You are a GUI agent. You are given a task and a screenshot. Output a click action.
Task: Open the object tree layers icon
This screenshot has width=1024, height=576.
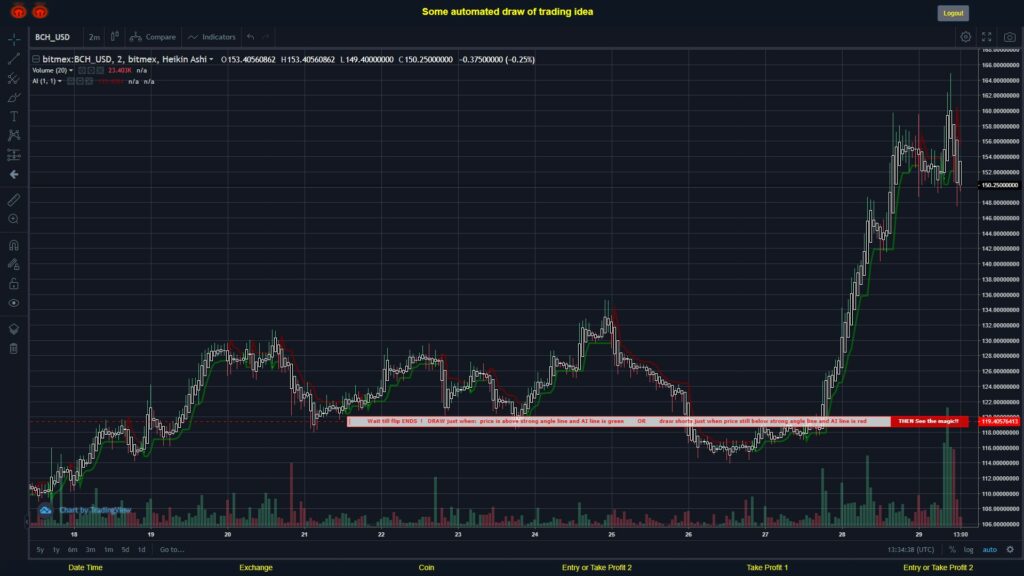click(x=14, y=329)
